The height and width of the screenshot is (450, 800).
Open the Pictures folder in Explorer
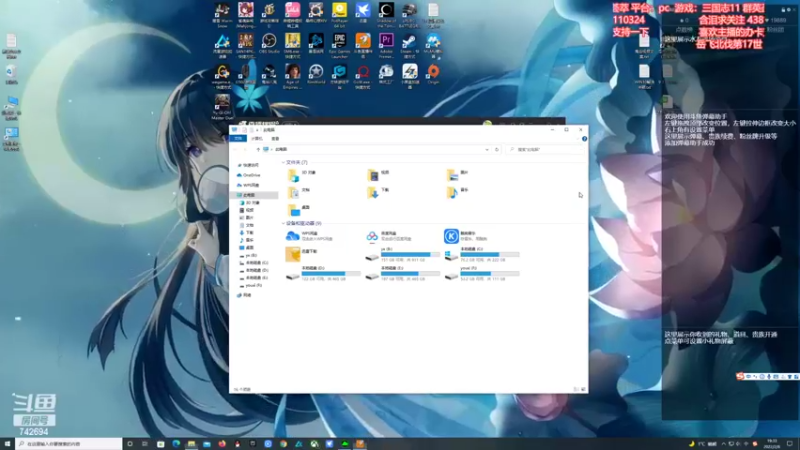(x=458, y=174)
